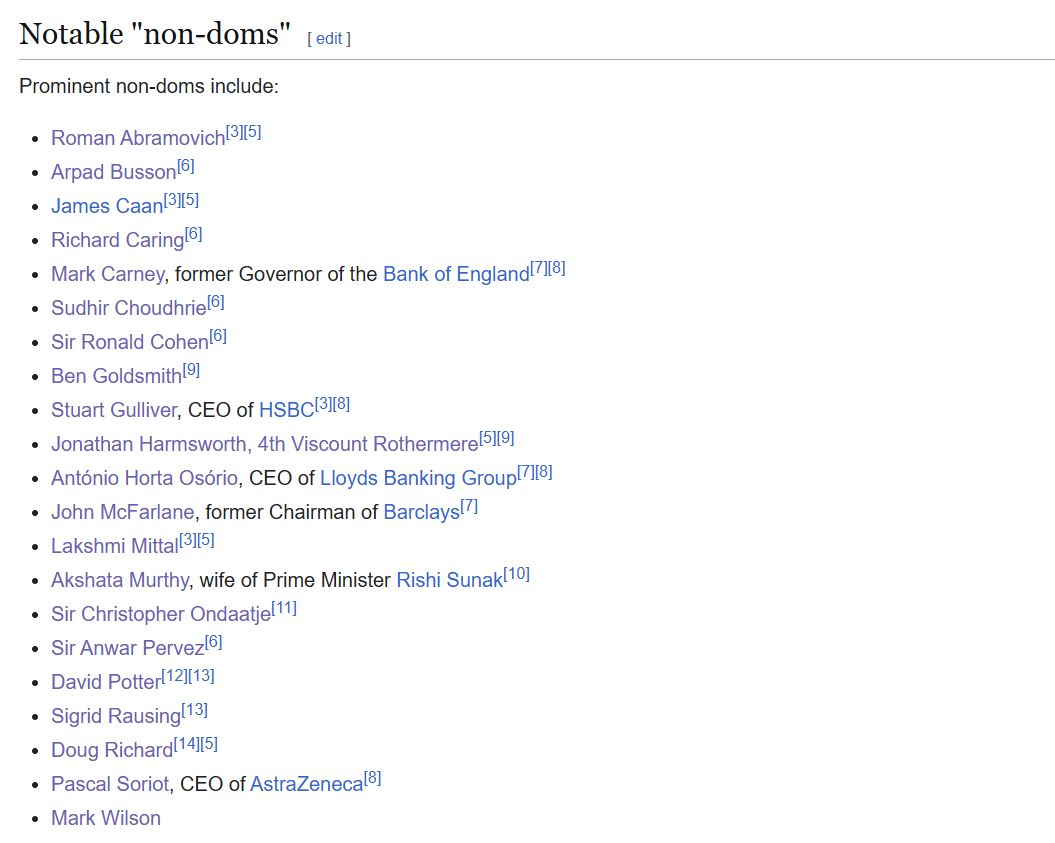Click citation [7] after Barclays
This screenshot has height=843, width=1055.
470,506
